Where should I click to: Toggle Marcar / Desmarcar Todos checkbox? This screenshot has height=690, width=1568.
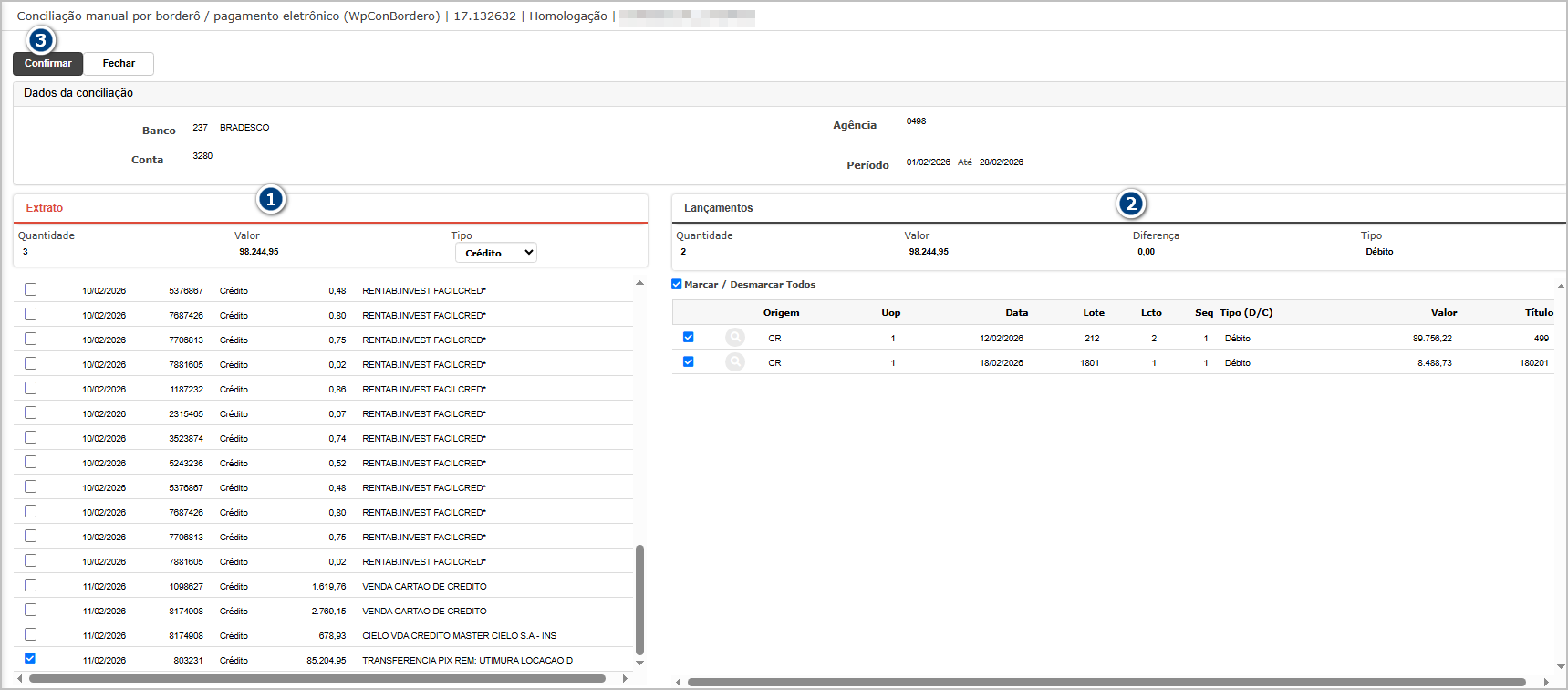(x=677, y=285)
